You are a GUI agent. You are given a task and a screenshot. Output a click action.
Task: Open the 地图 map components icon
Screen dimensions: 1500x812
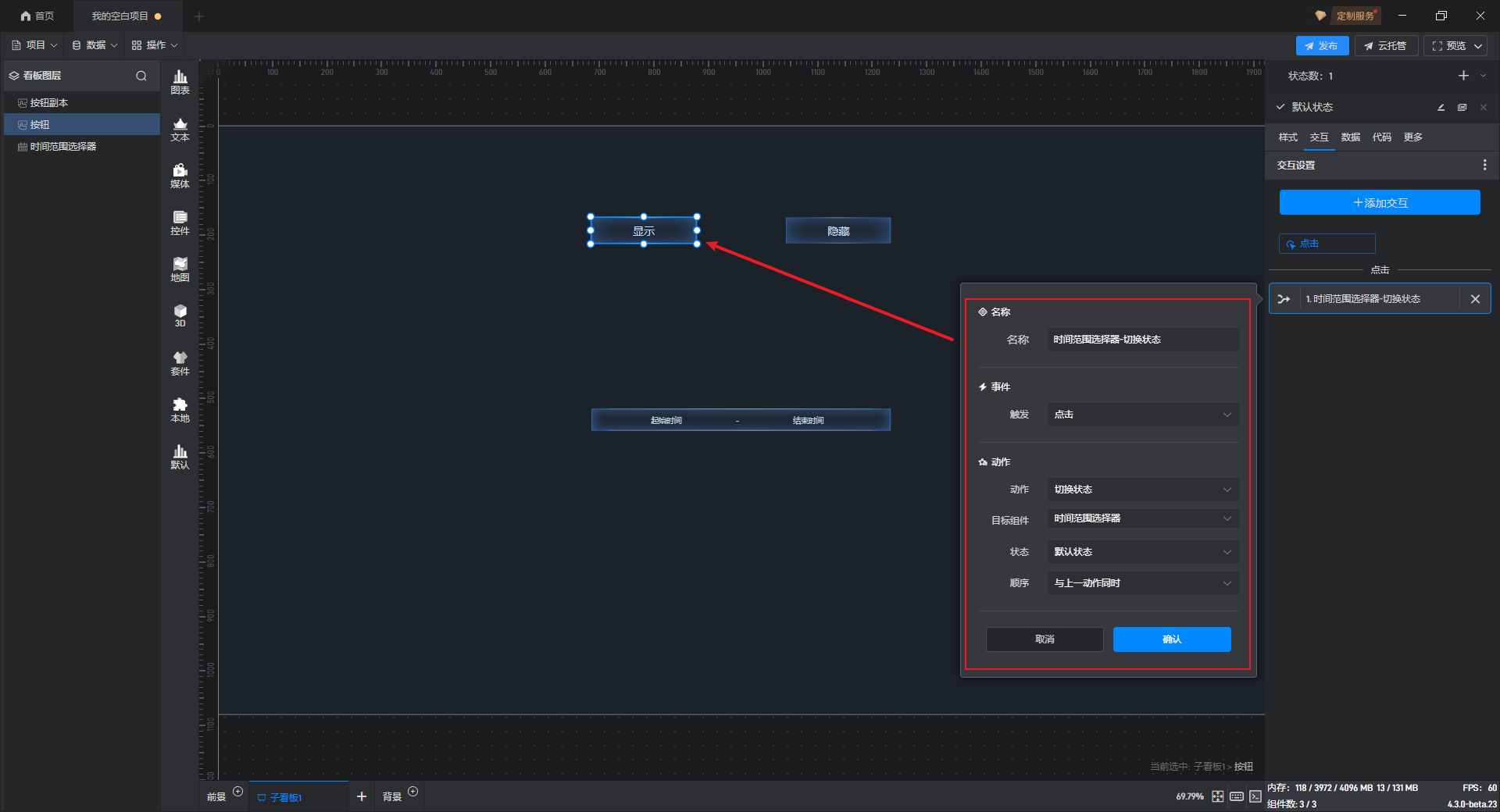[x=180, y=269]
